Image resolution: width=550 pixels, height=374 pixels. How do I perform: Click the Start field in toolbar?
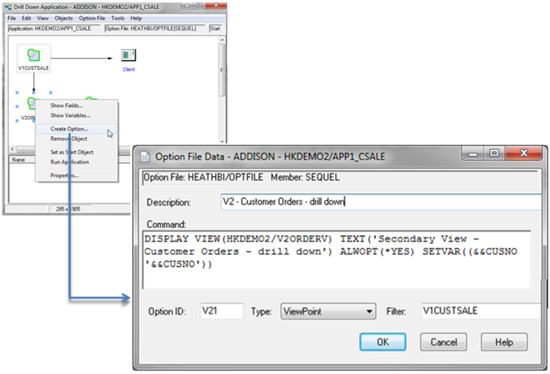tap(215, 28)
